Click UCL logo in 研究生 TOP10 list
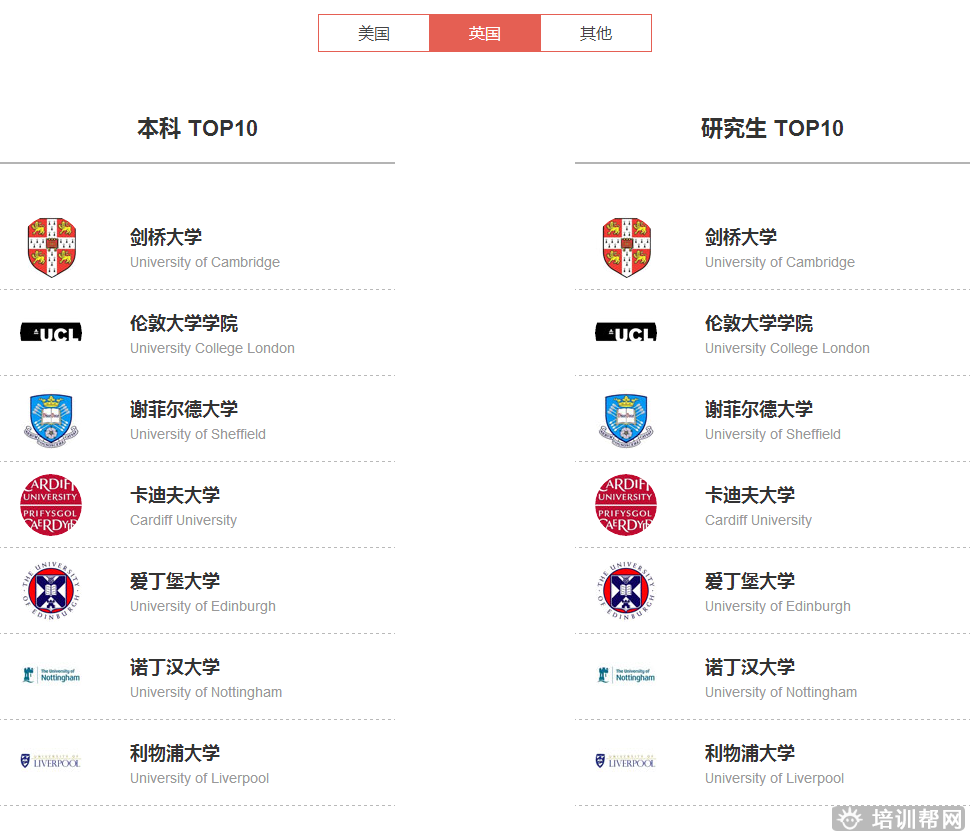Image resolution: width=970 pixels, height=836 pixels. tap(626, 333)
